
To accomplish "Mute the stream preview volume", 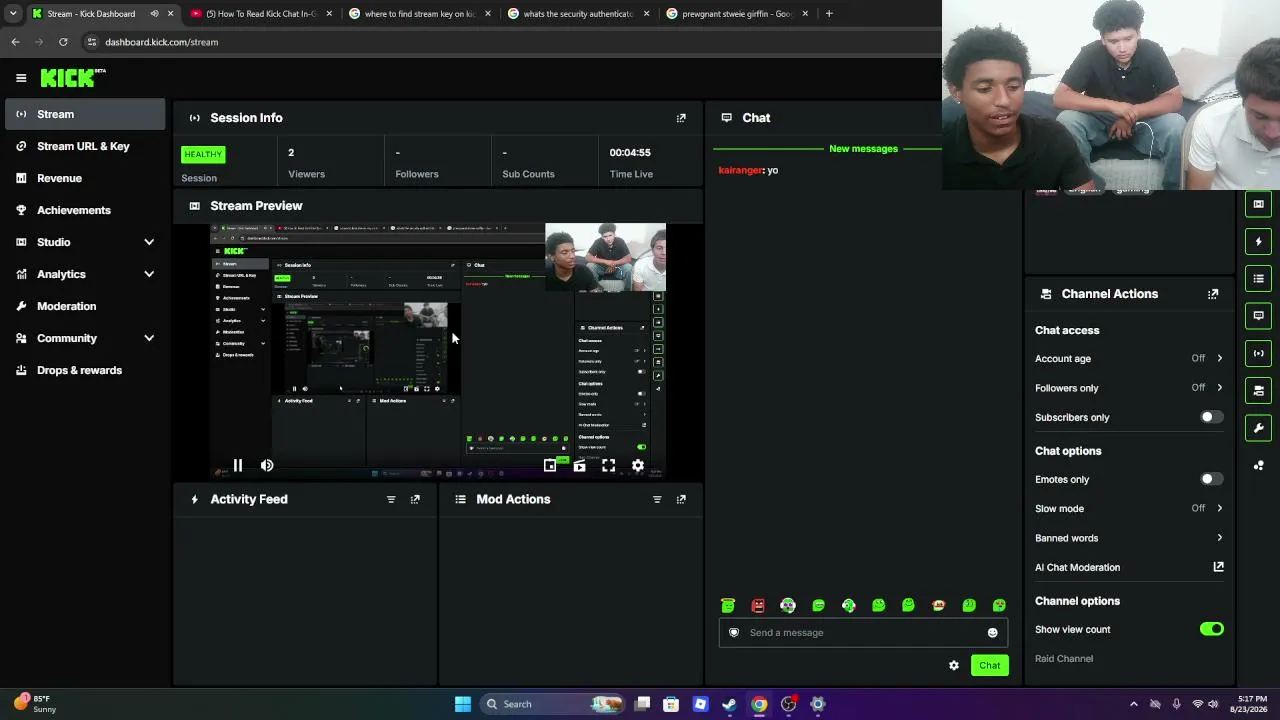I will (267, 465).
